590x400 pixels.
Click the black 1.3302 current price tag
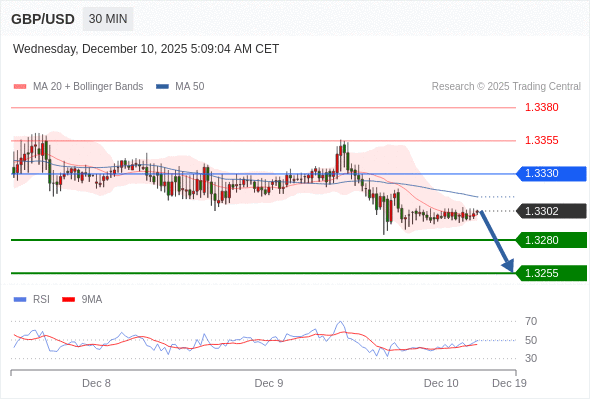552,211
